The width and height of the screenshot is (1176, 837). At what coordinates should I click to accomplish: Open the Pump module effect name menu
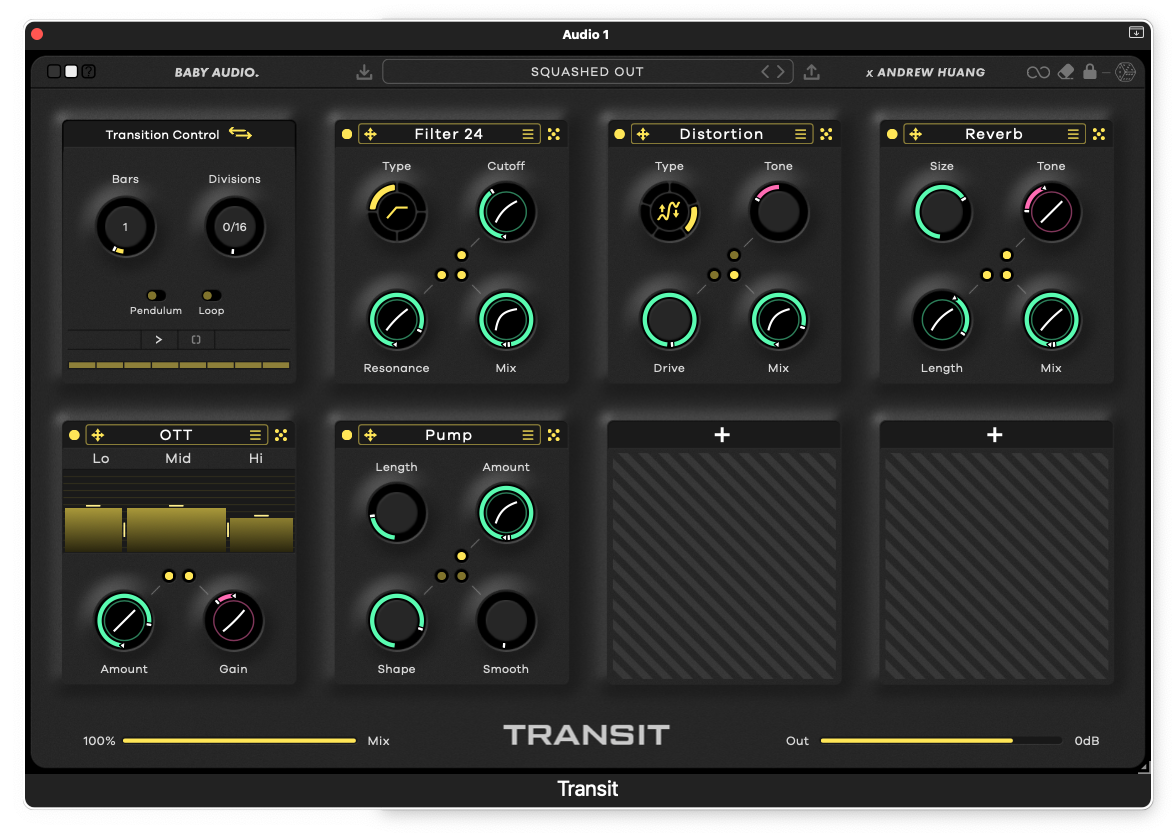coord(448,435)
